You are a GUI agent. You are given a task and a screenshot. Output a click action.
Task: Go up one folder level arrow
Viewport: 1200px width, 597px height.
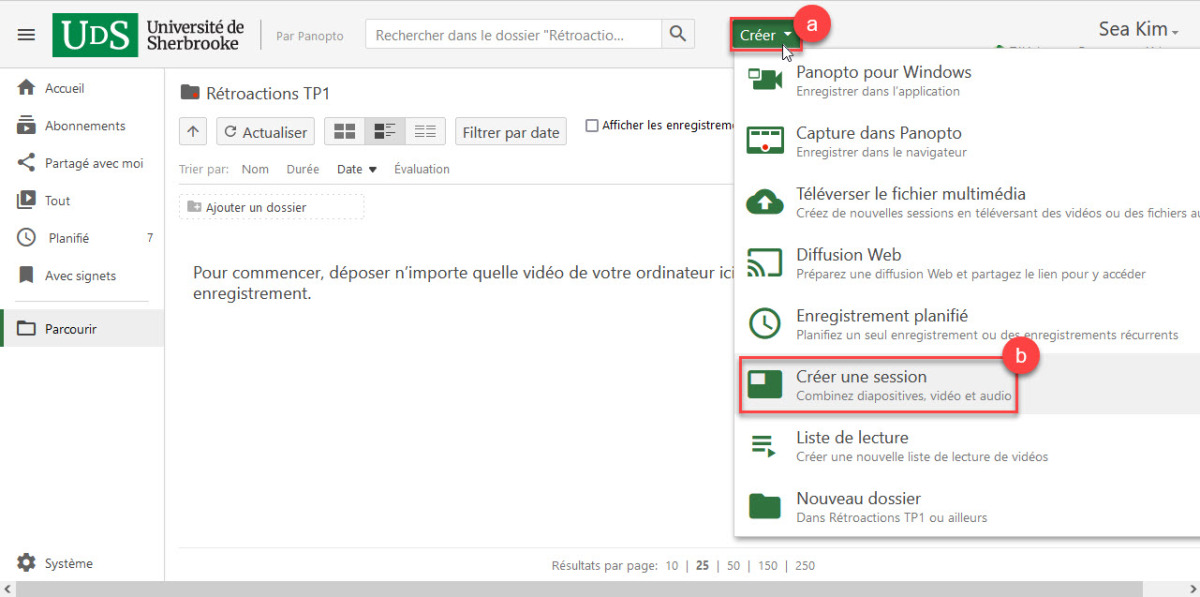(193, 132)
